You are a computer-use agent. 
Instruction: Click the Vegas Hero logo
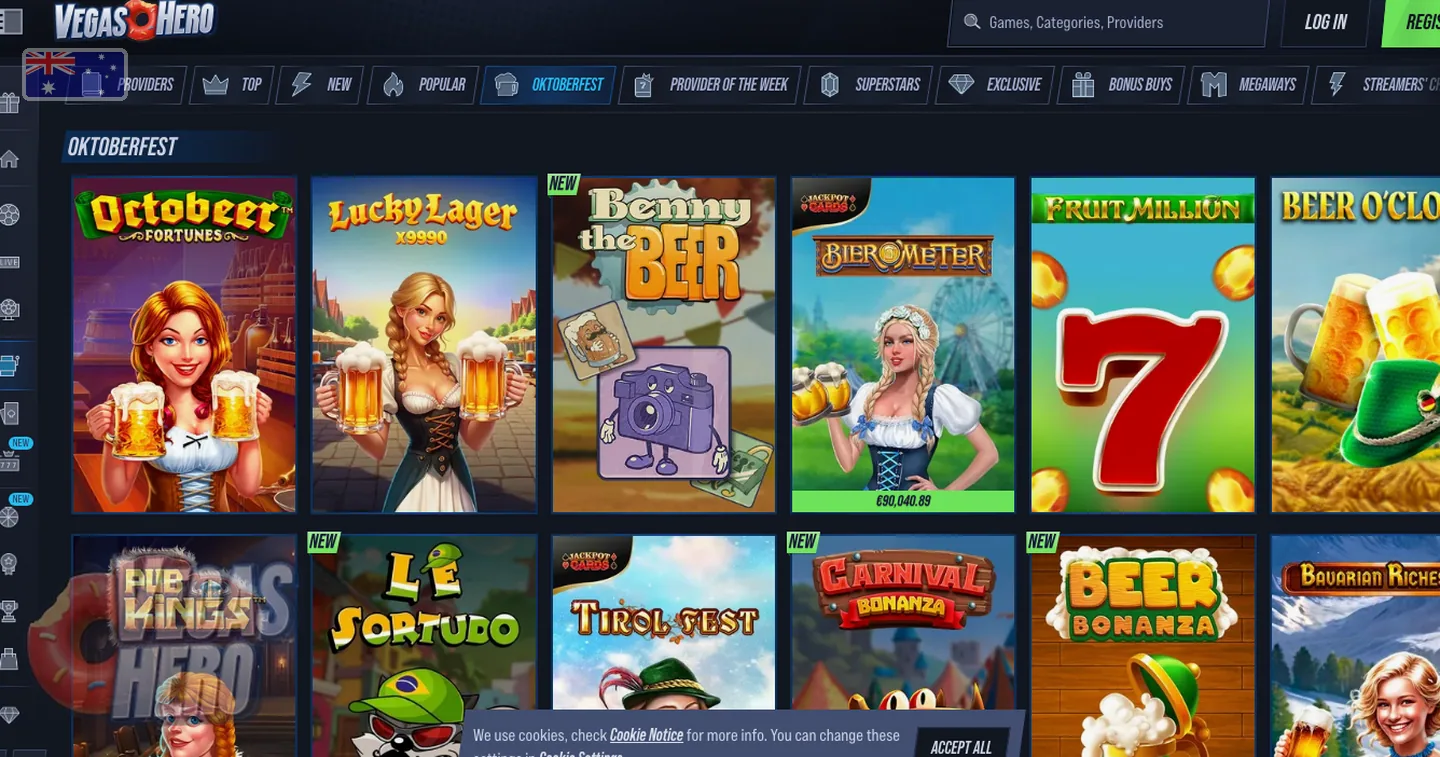pyautogui.click(x=134, y=20)
